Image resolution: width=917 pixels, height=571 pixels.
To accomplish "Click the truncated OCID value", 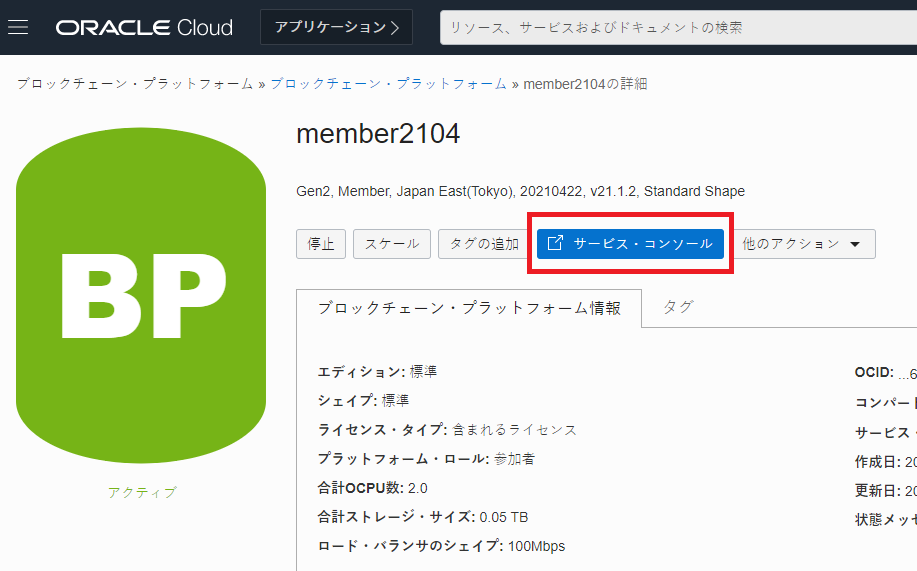I will [906, 373].
